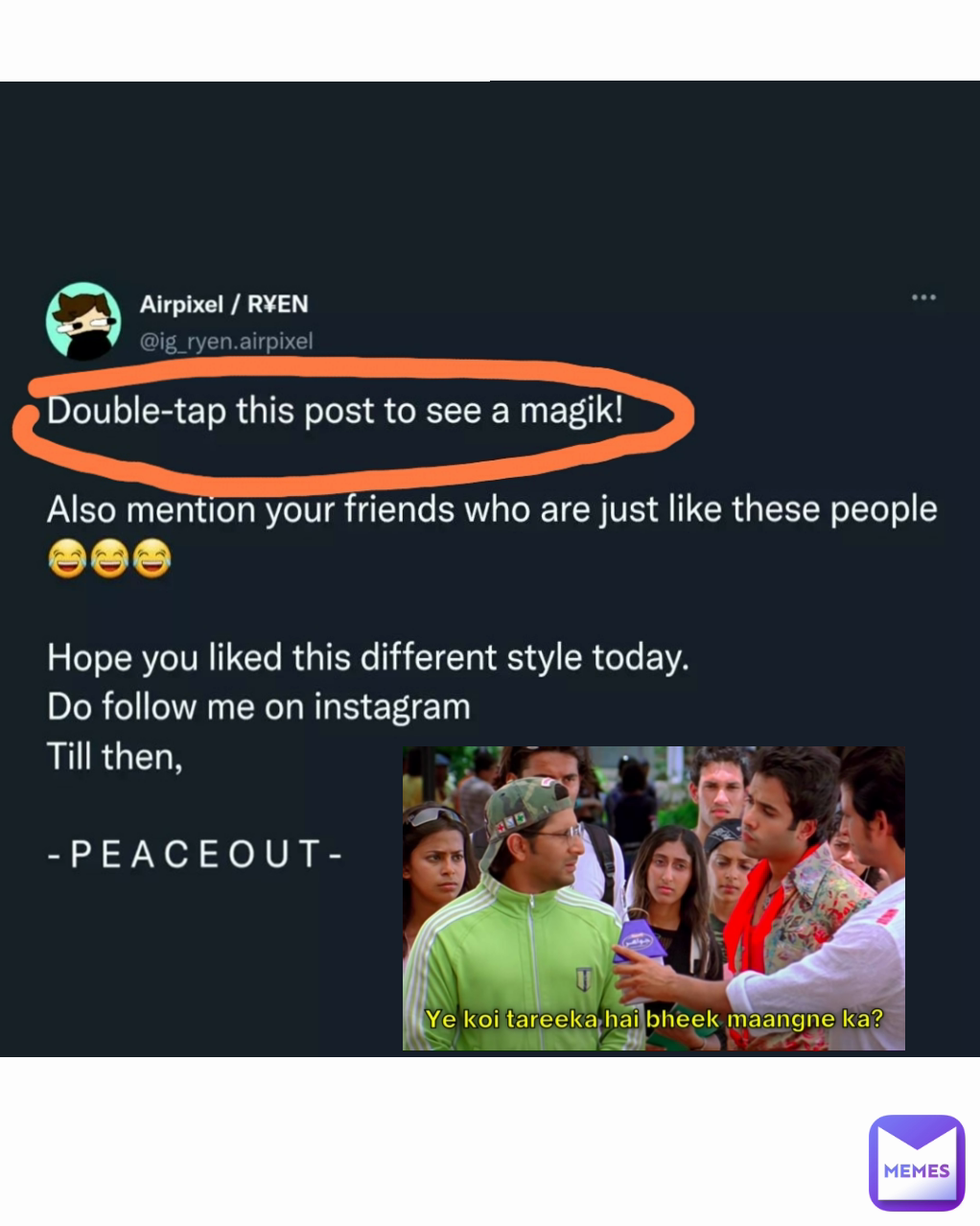Click the sunglasses on the woman's head
Screen dimensions: 980x1226
pos(436,815)
